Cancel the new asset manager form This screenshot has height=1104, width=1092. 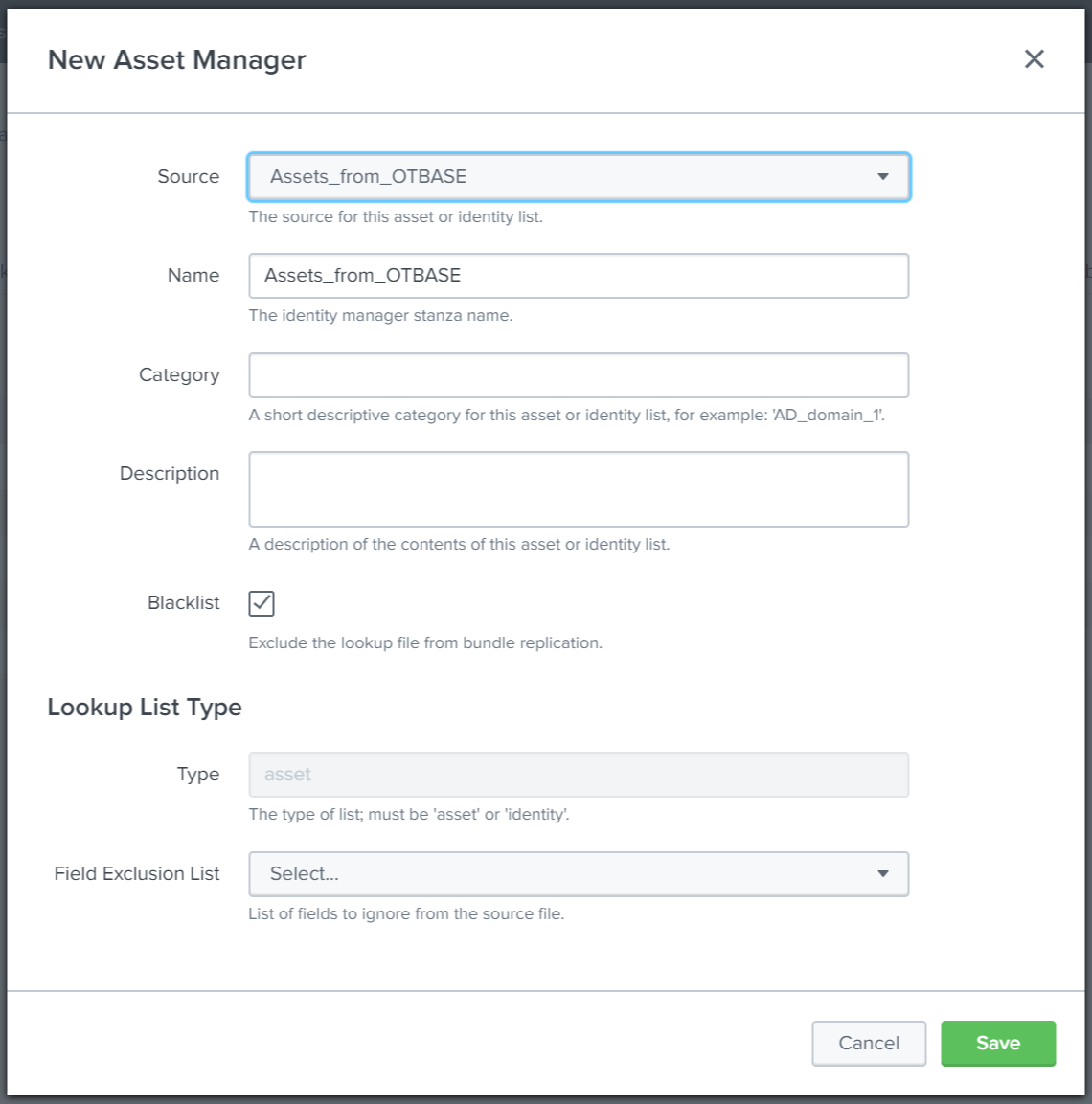point(869,1044)
